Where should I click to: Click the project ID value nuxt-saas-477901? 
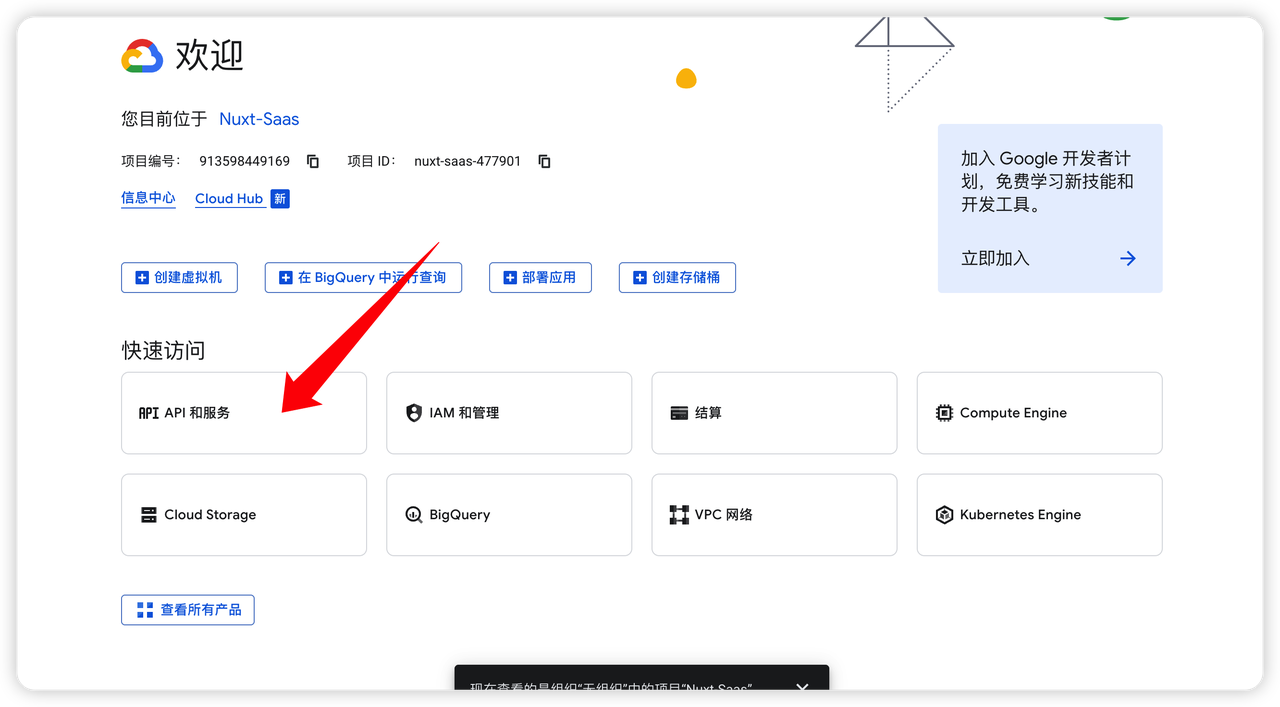(x=467, y=161)
